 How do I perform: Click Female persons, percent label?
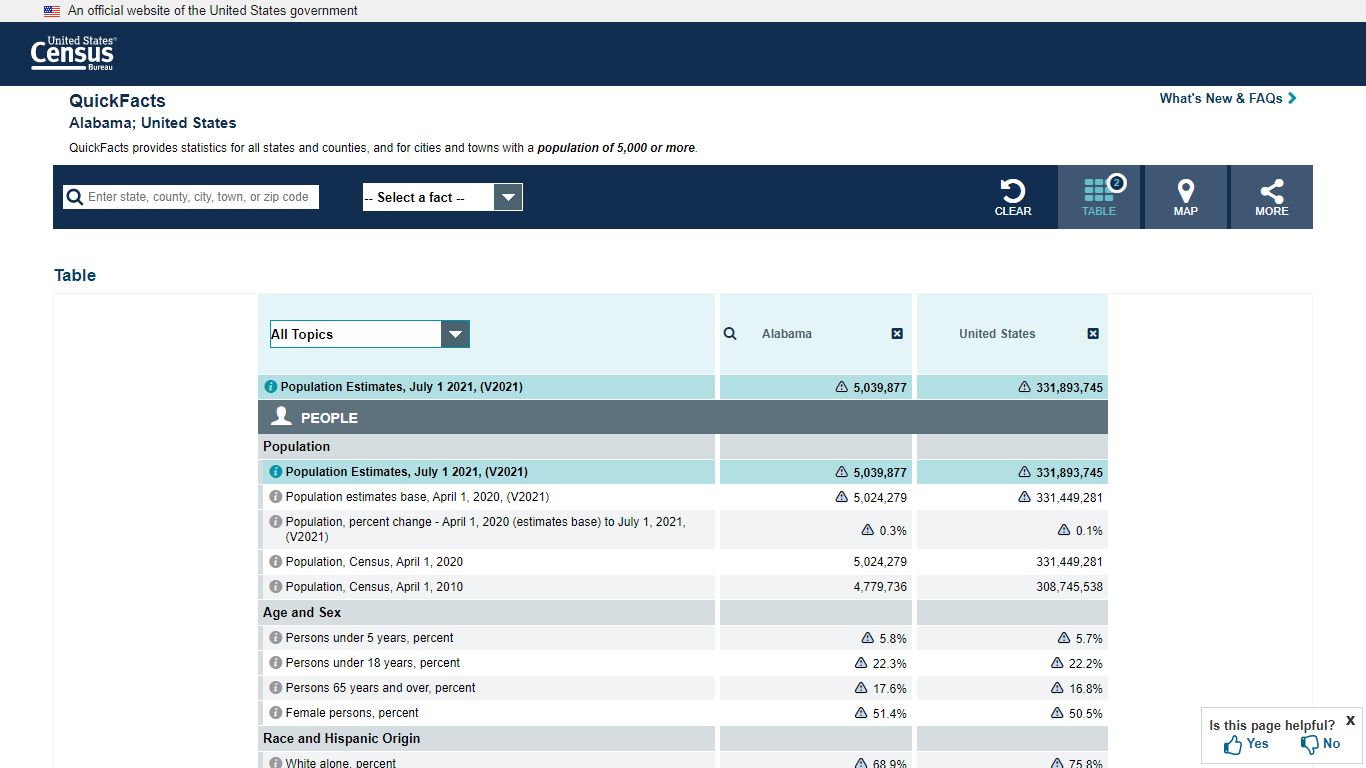tap(352, 713)
